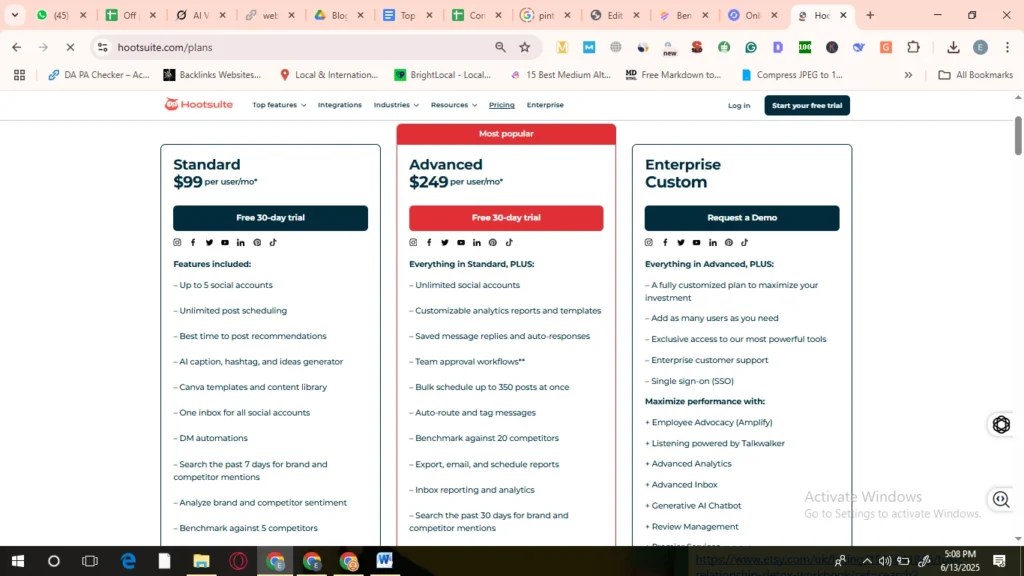1024x576 pixels.
Task: Open Chrome downloads
Action: point(953,47)
